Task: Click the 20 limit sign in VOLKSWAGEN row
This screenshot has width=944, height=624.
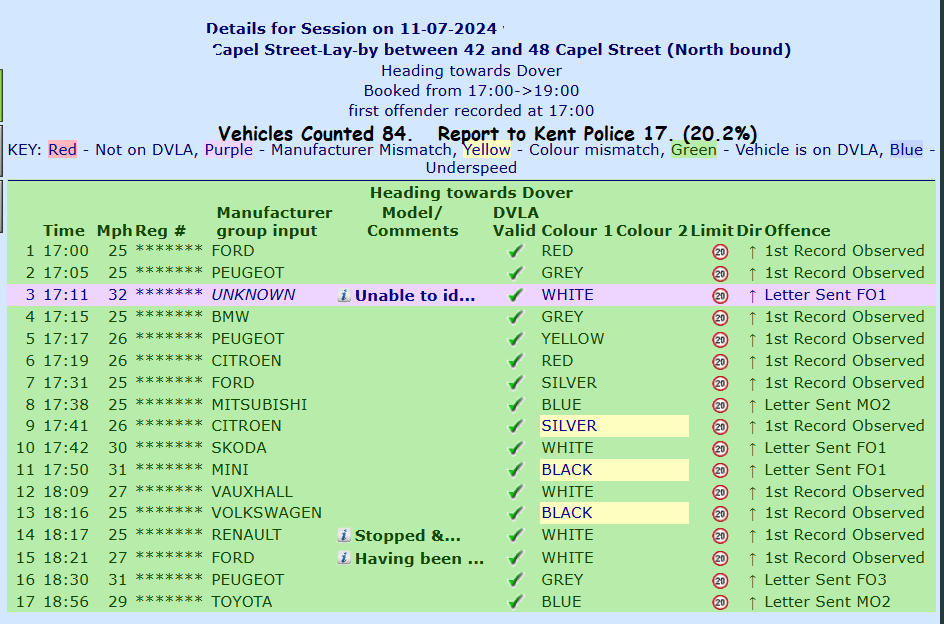Action: pos(720,514)
